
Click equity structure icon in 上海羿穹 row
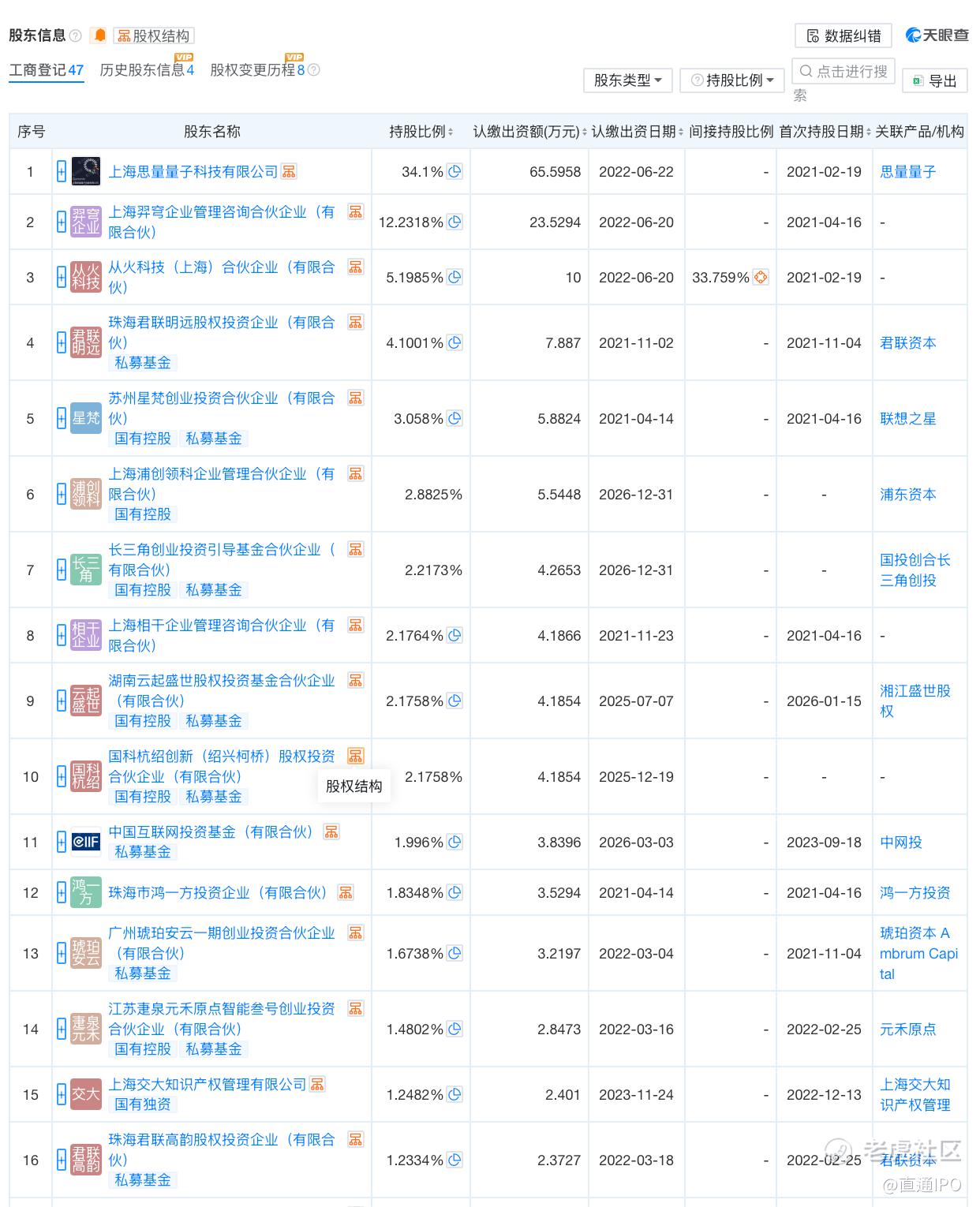pos(356,211)
